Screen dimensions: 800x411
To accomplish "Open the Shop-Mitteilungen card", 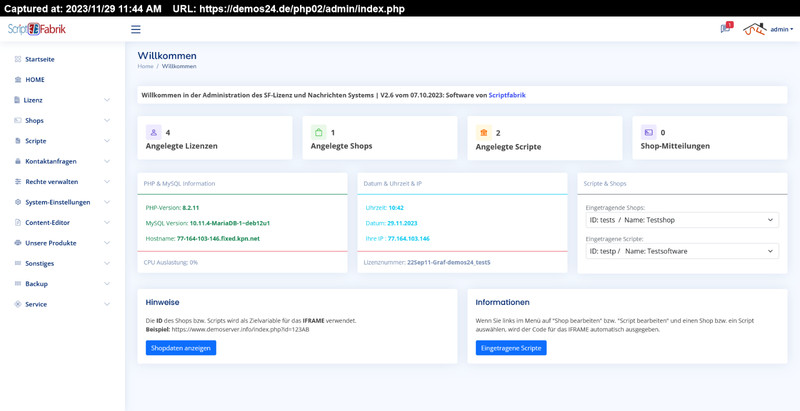I will pyautogui.click(x=710, y=138).
